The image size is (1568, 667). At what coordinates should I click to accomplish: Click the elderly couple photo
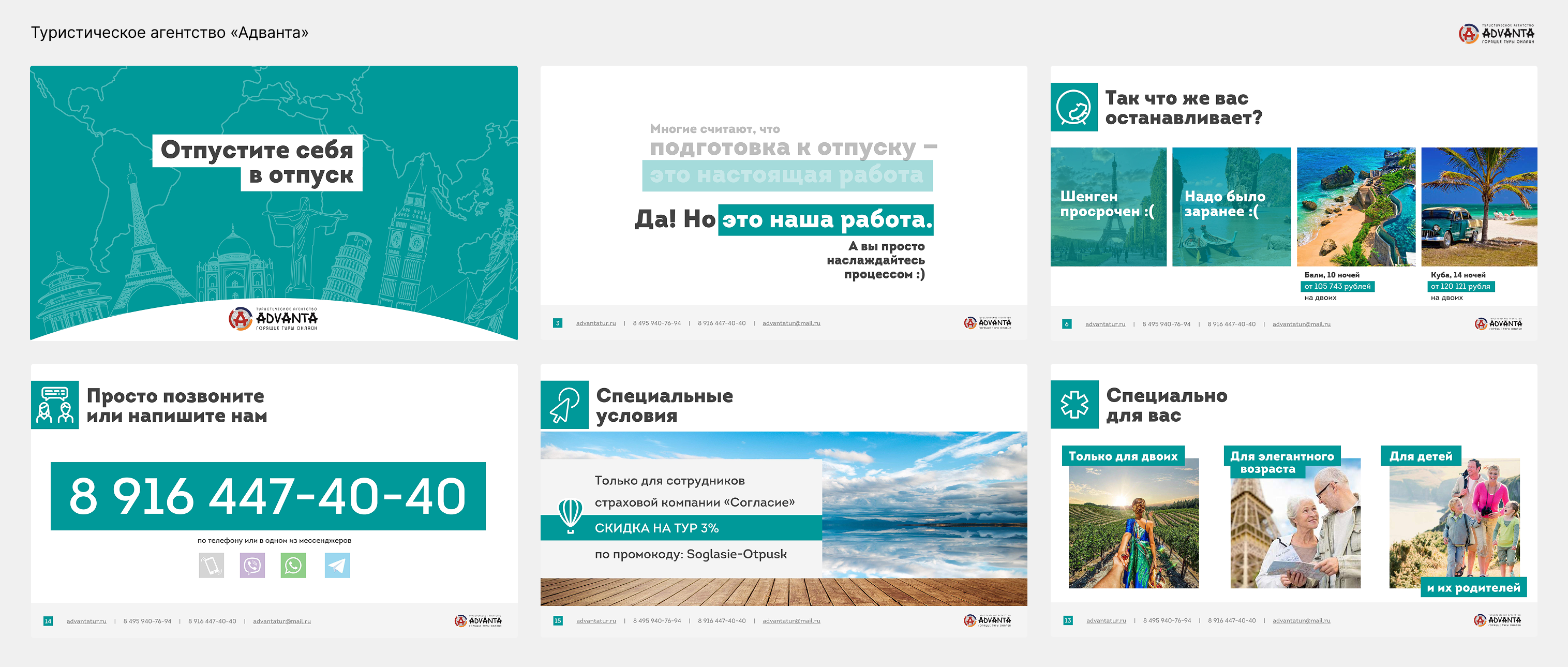(1295, 523)
